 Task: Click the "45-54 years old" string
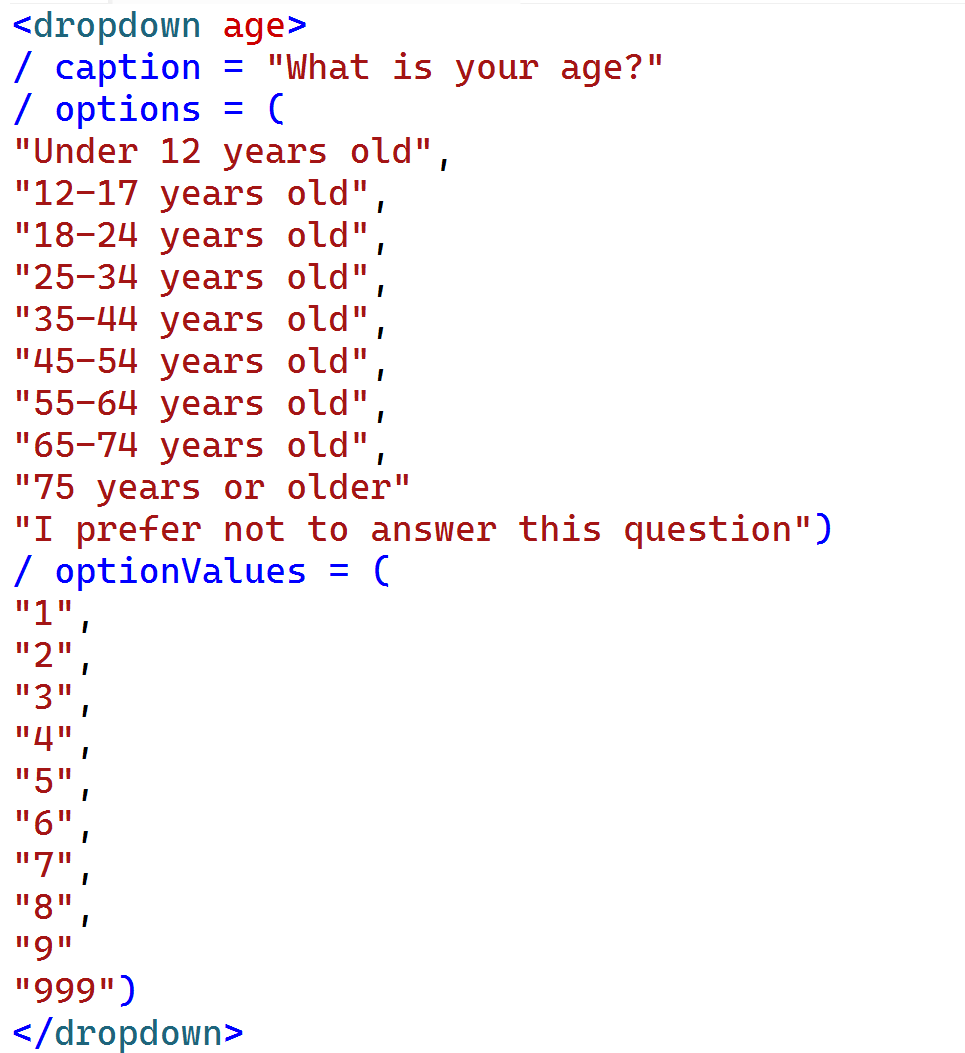click(x=192, y=362)
